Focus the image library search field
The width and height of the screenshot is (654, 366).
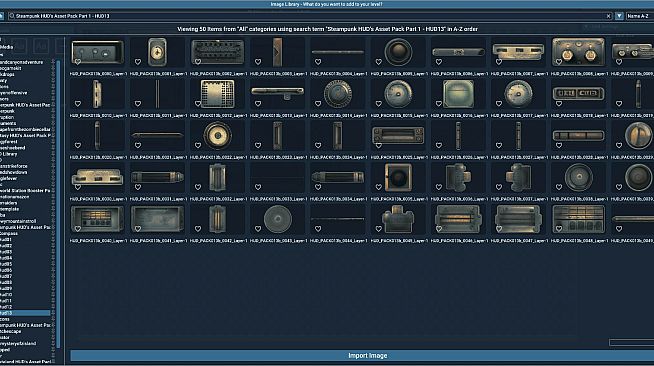310,16
